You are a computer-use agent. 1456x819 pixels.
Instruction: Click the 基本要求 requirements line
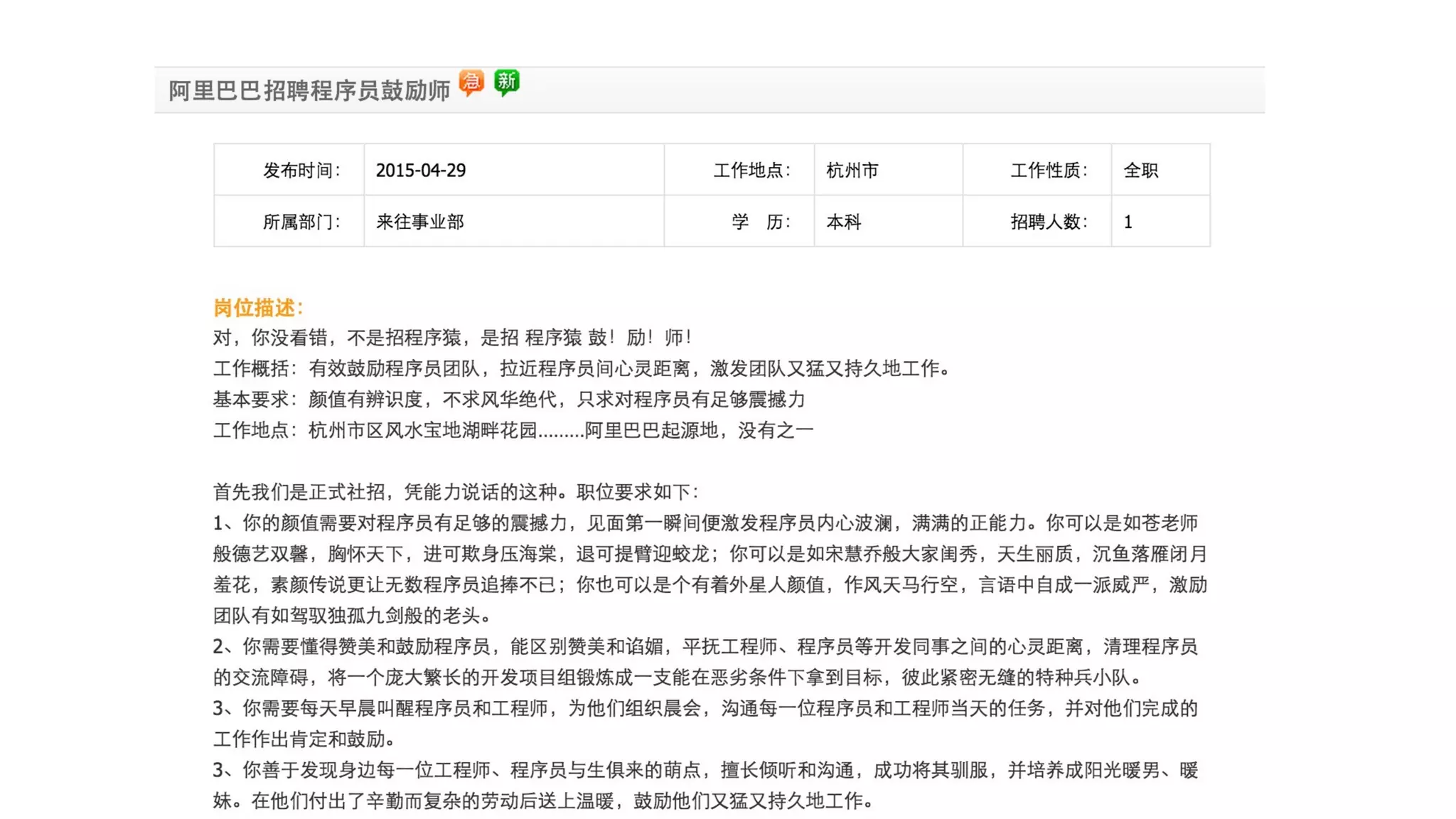[x=509, y=400]
